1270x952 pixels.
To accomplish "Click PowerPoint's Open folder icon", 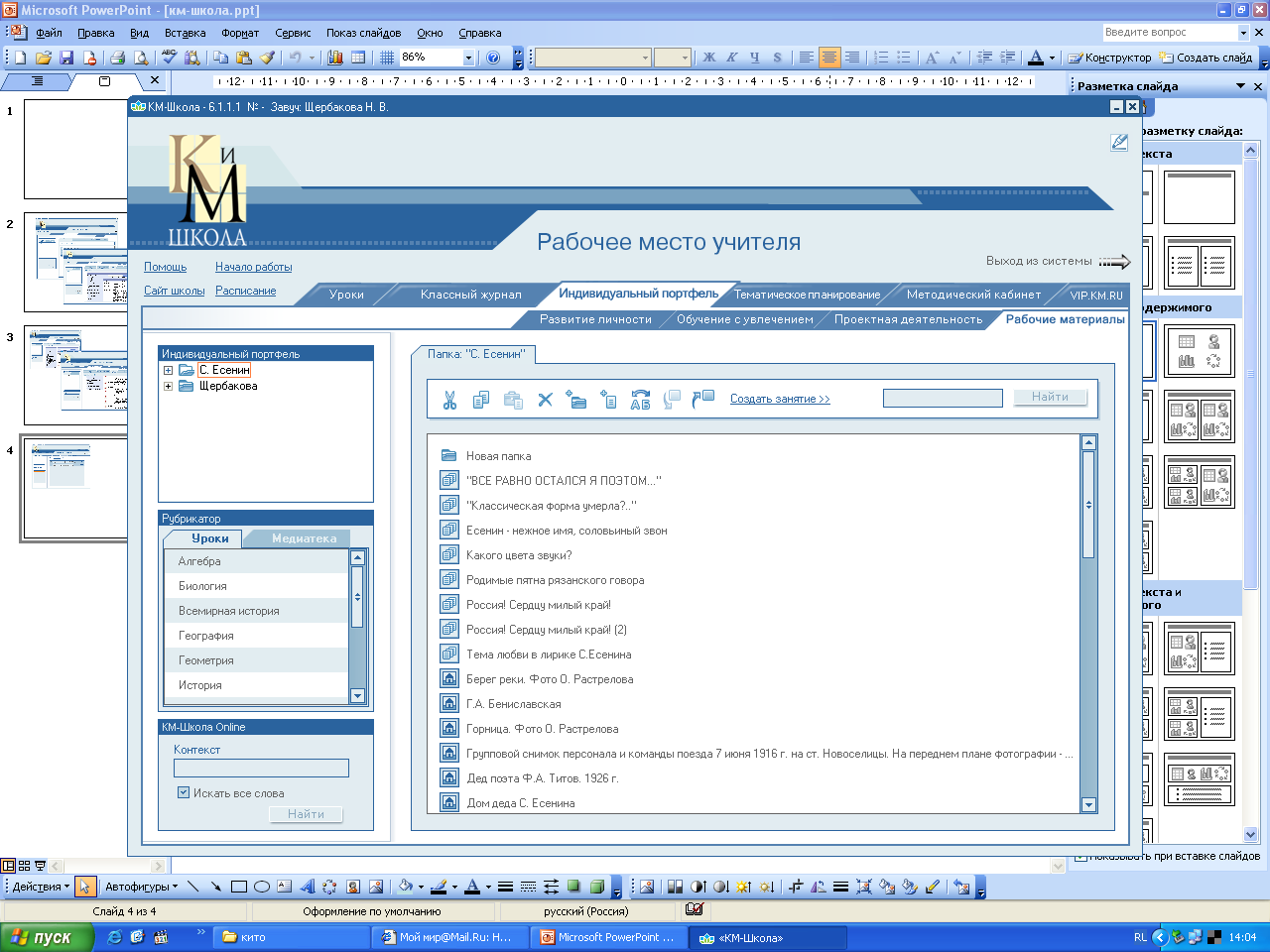I will click(x=43, y=58).
